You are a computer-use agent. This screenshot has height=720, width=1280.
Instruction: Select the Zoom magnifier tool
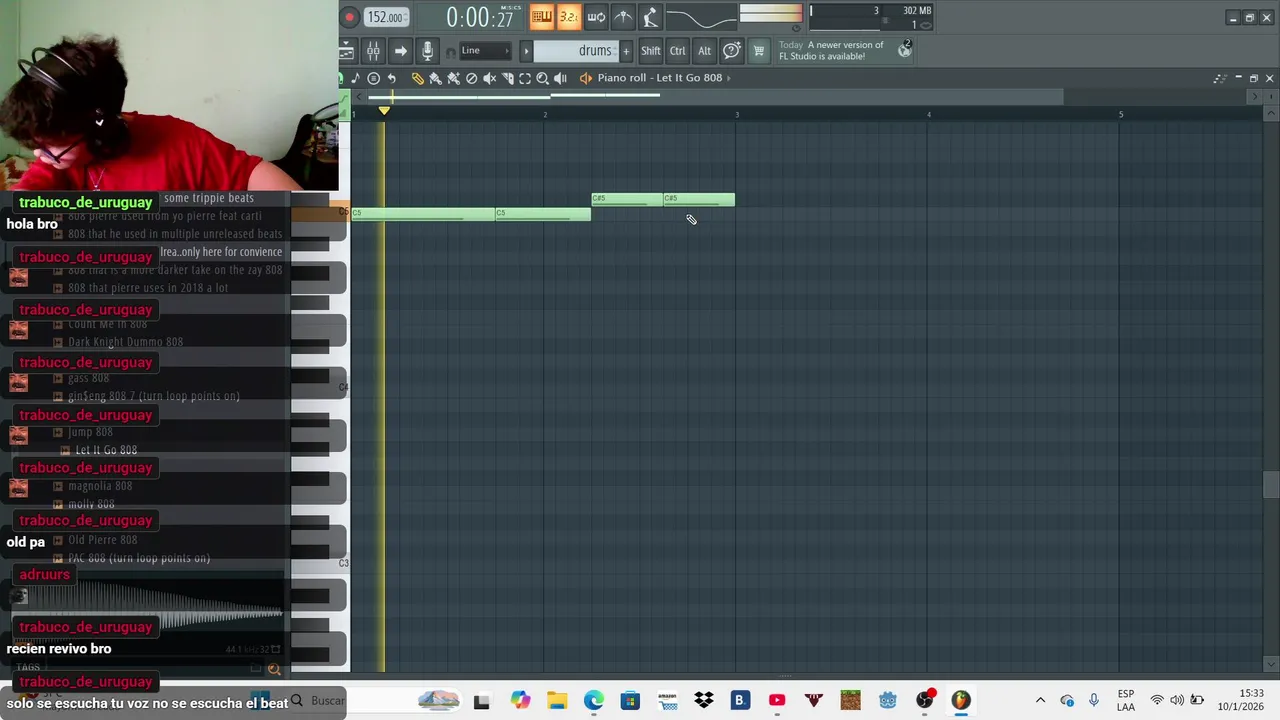point(543,78)
